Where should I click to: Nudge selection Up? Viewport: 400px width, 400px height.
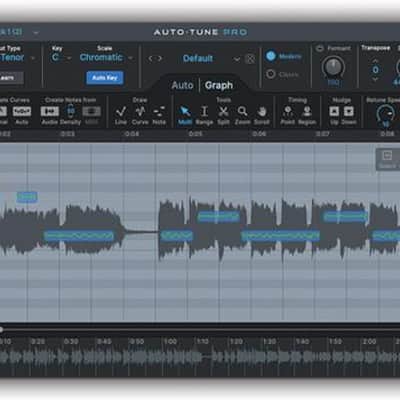(334, 111)
